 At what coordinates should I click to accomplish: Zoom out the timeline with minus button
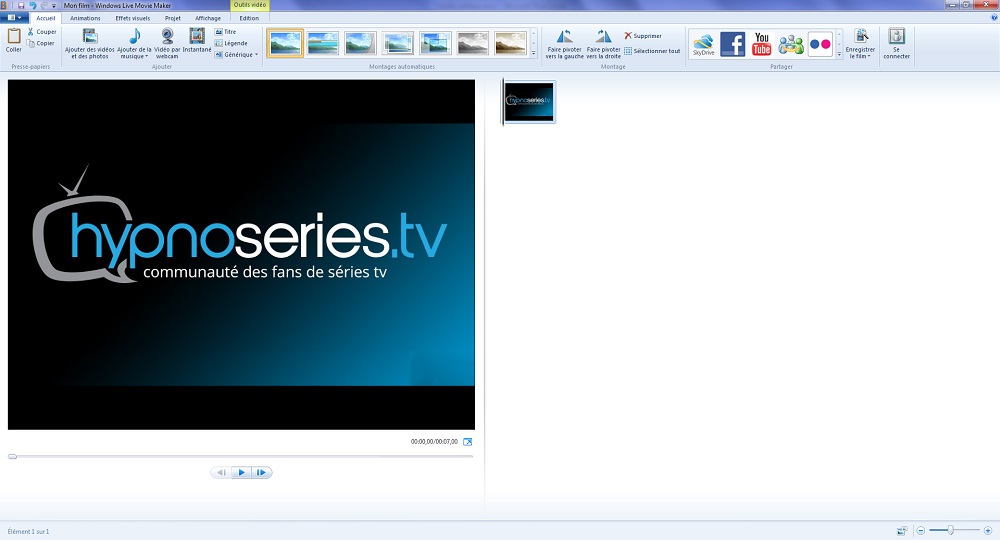pos(920,530)
